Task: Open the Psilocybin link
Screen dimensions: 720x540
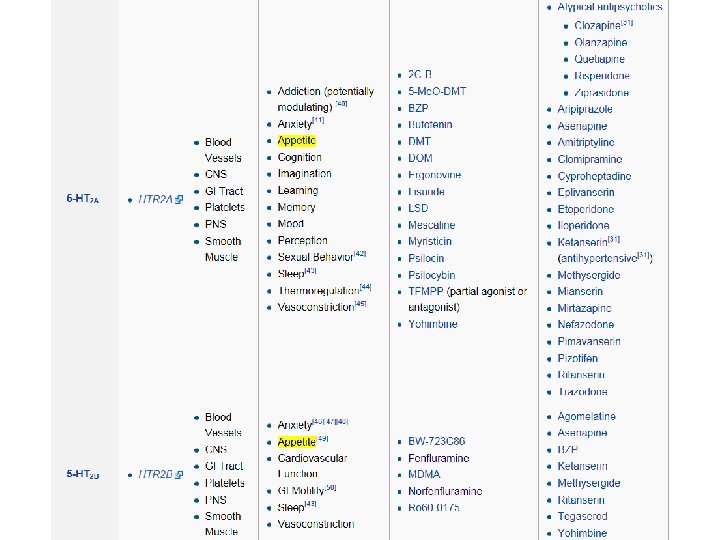Action: tap(432, 275)
